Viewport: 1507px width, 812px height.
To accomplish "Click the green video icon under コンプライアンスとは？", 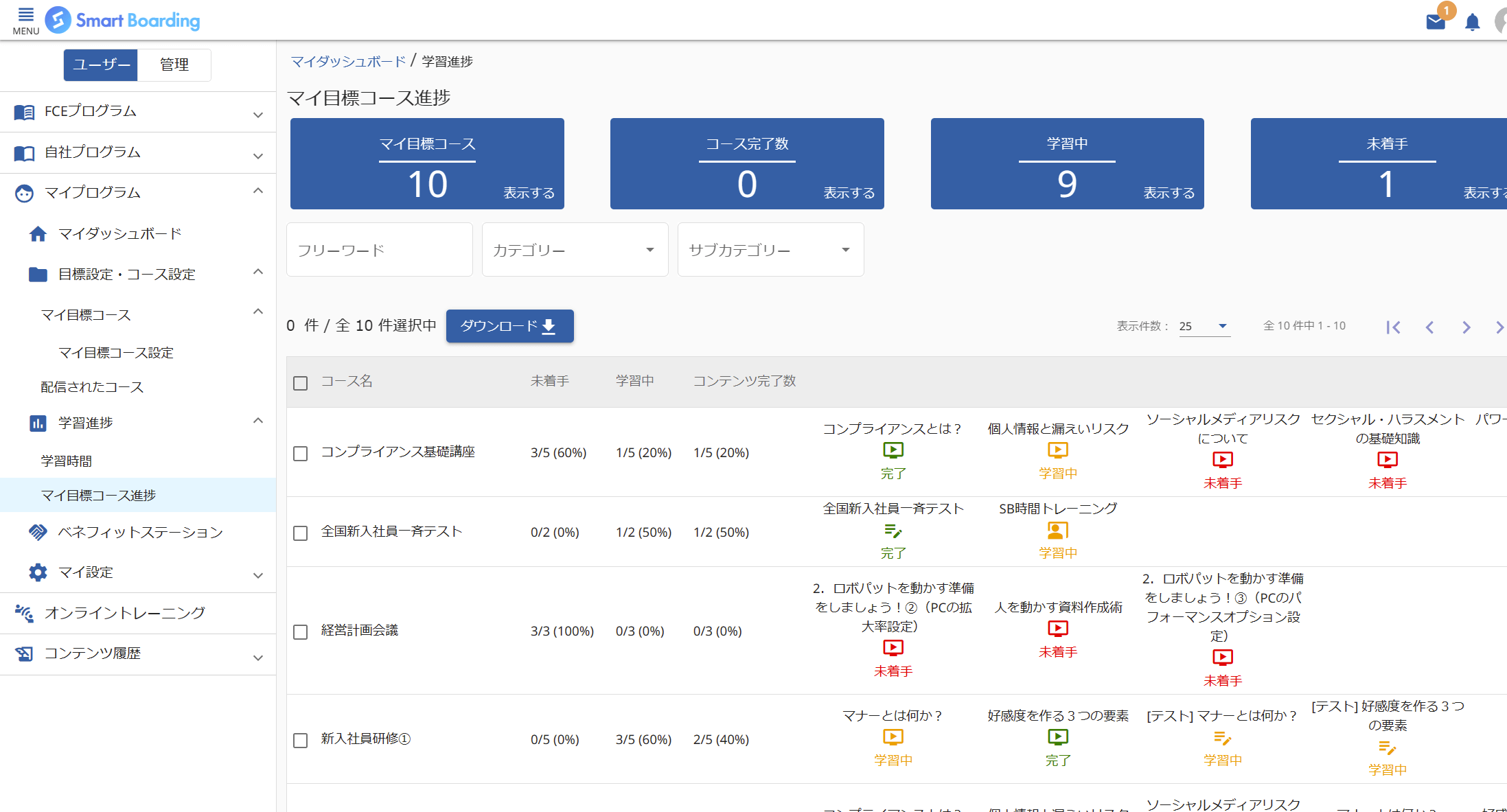I will point(893,450).
